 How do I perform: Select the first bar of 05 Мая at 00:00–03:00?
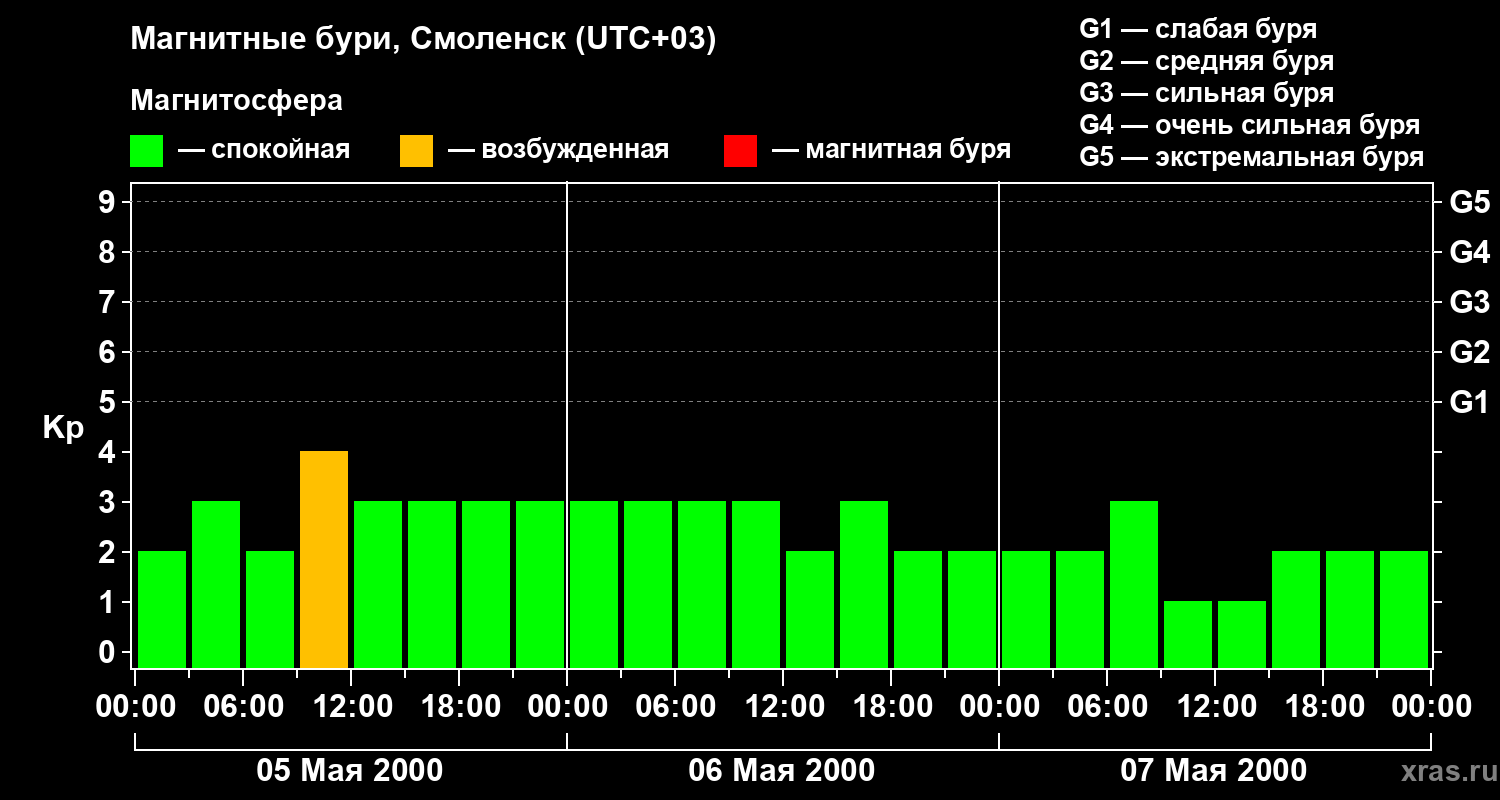[162, 609]
